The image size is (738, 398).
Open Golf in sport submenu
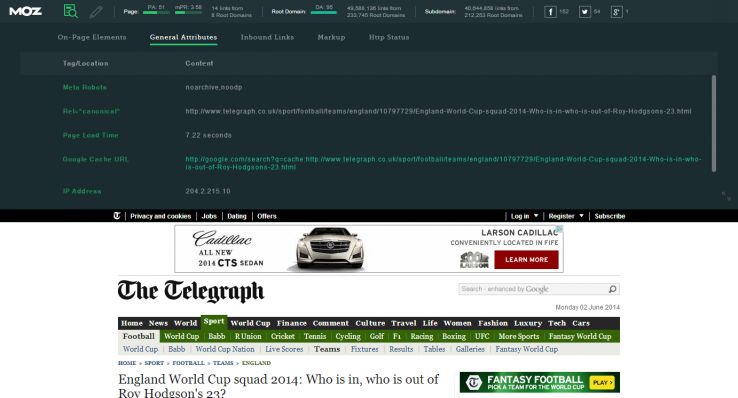tap(377, 336)
